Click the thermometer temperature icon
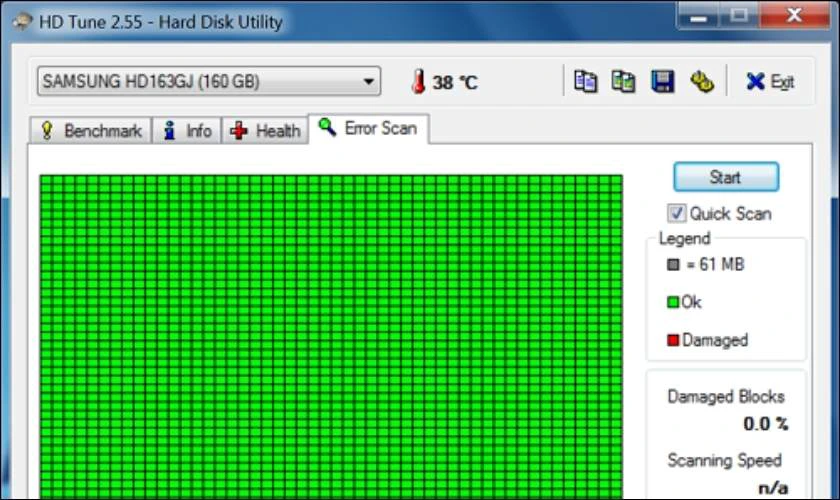This screenshot has width=840, height=500. point(418,82)
